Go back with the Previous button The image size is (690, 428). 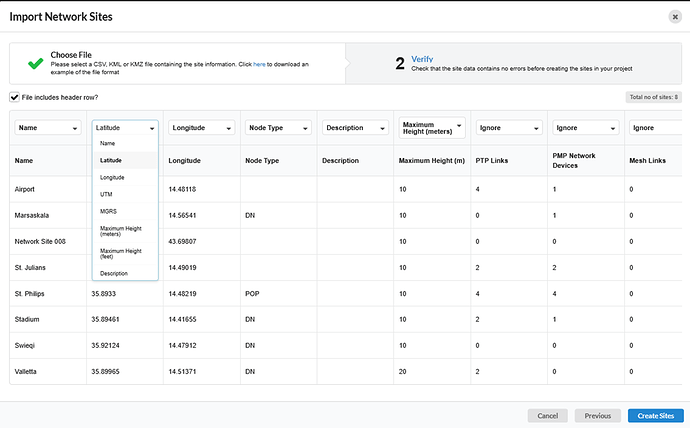[597, 415]
